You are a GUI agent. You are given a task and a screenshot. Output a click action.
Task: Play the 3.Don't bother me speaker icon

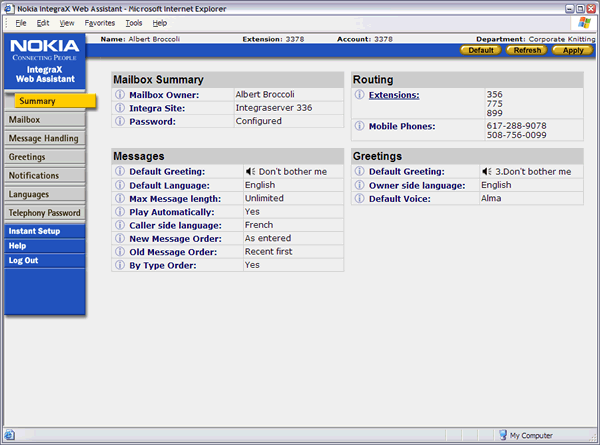[x=487, y=171]
